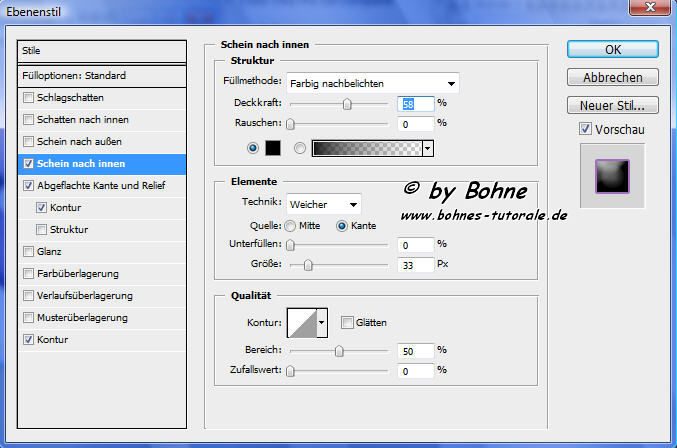Viewport: 677px width, 448px height.
Task: Open the Füllmethode dropdown
Action: [372, 83]
